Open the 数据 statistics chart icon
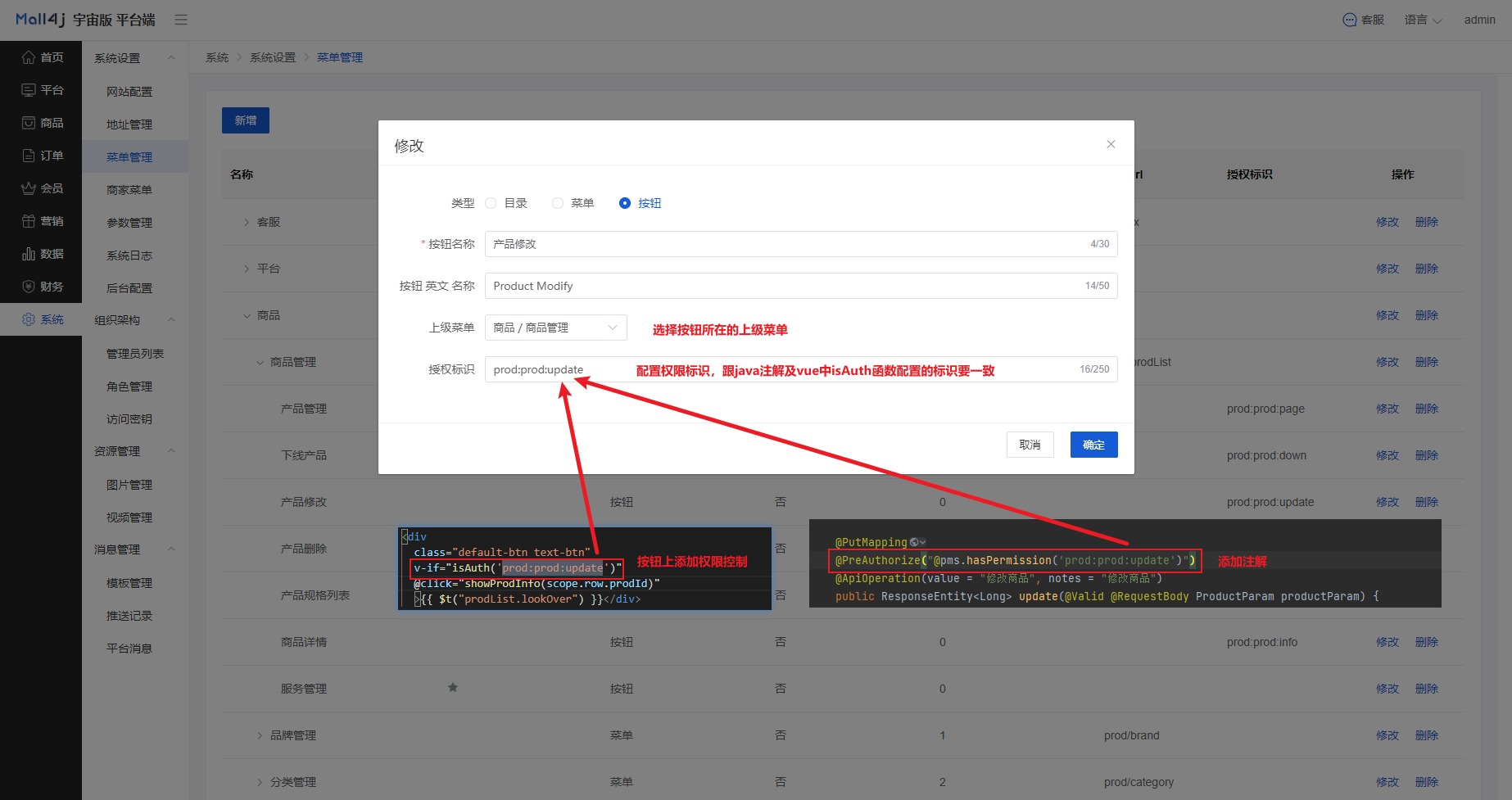This screenshot has height=800, width=1512. 29,254
